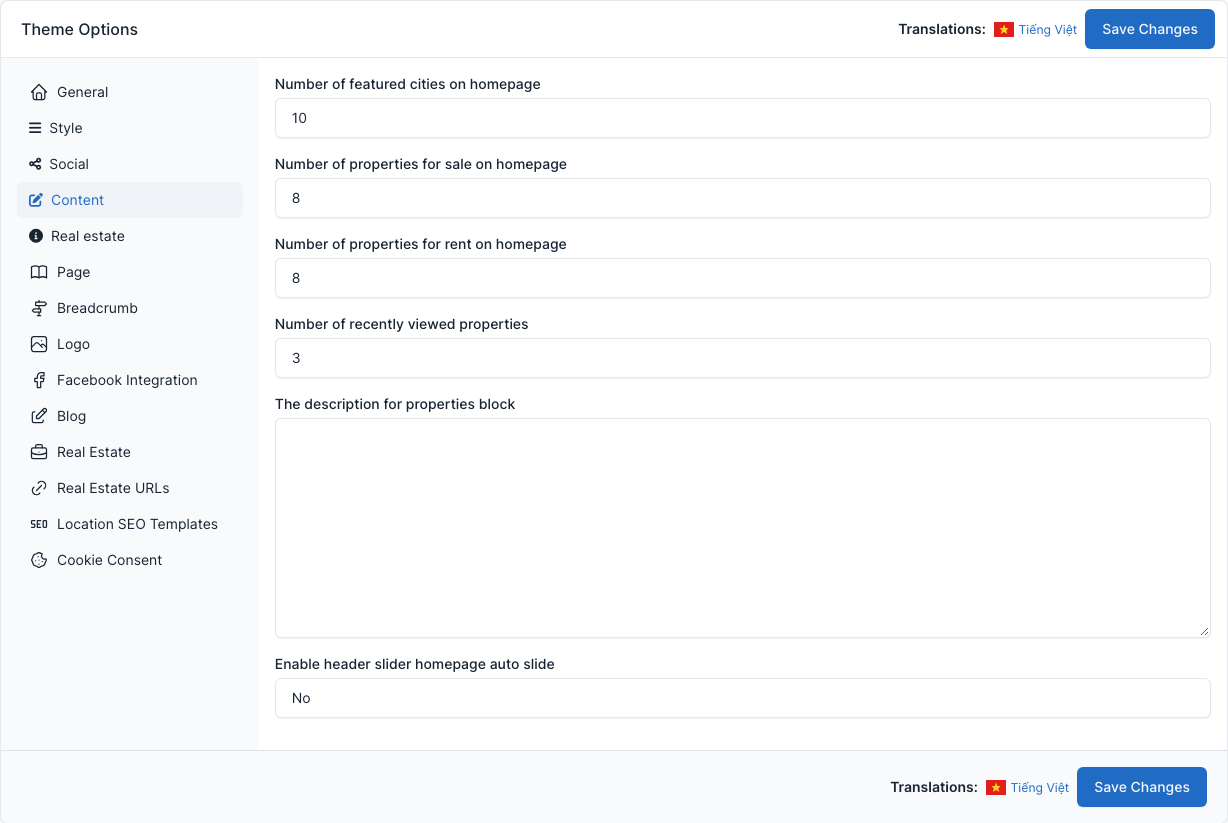This screenshot has height=823, width=1228.
Task: Click the properties block description textarea
Action: point(743,528)
